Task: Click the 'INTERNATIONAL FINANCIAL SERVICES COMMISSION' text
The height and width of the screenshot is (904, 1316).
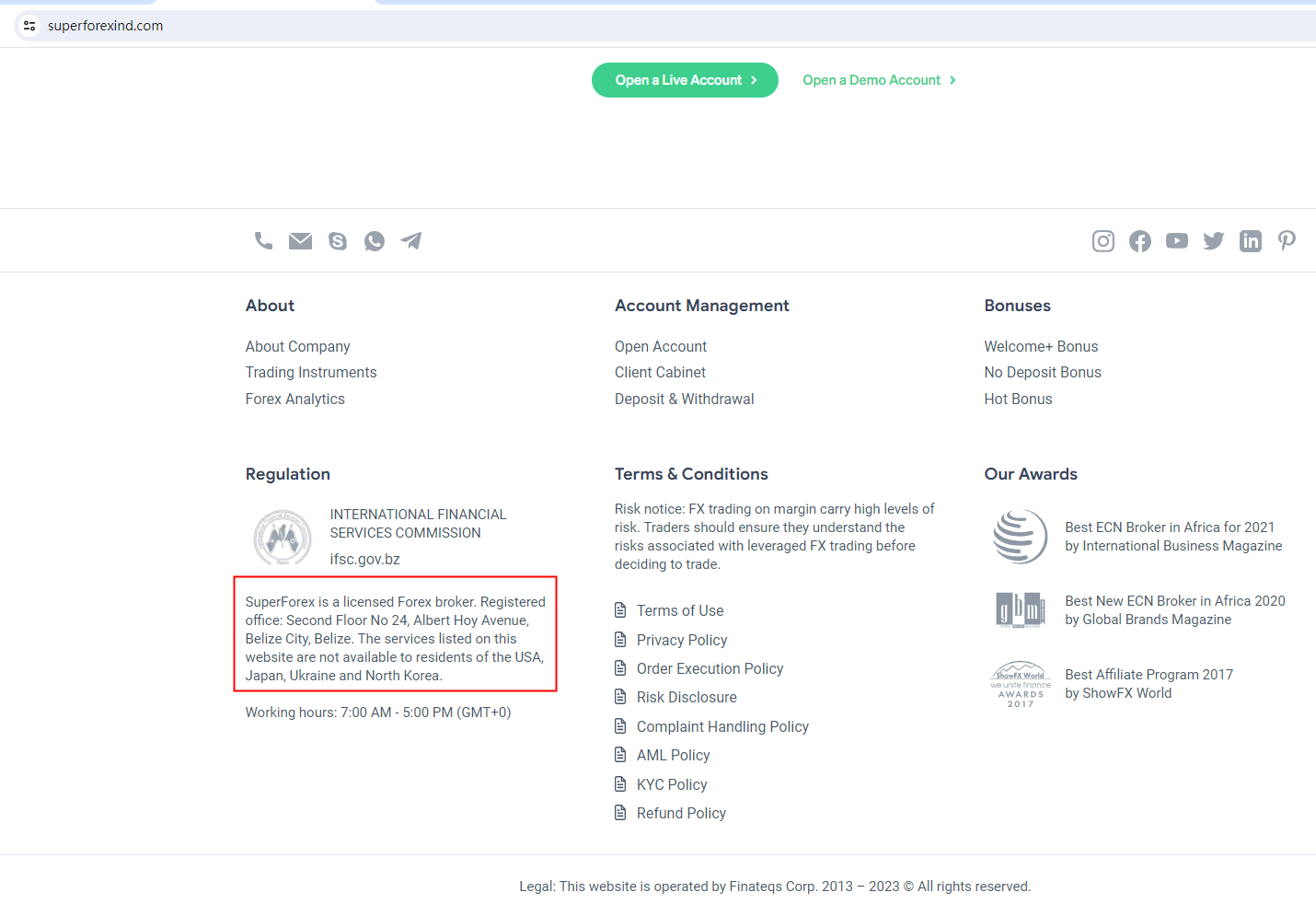Action: coord(418,524)
